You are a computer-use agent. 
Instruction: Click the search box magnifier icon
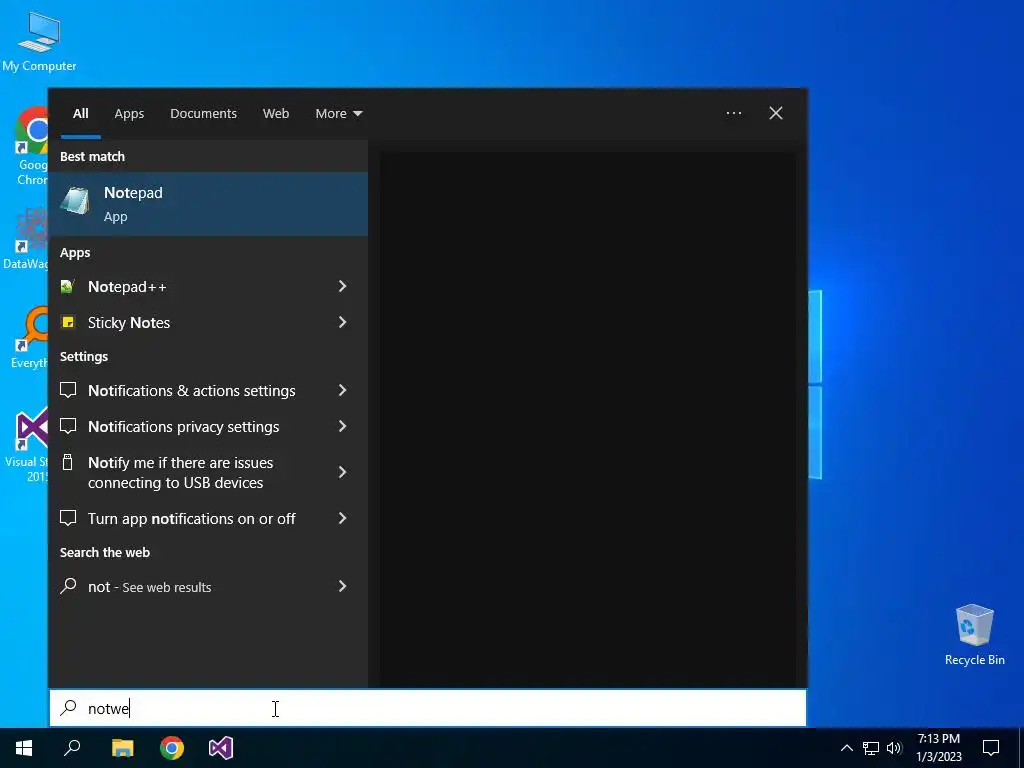click(68, 708)
